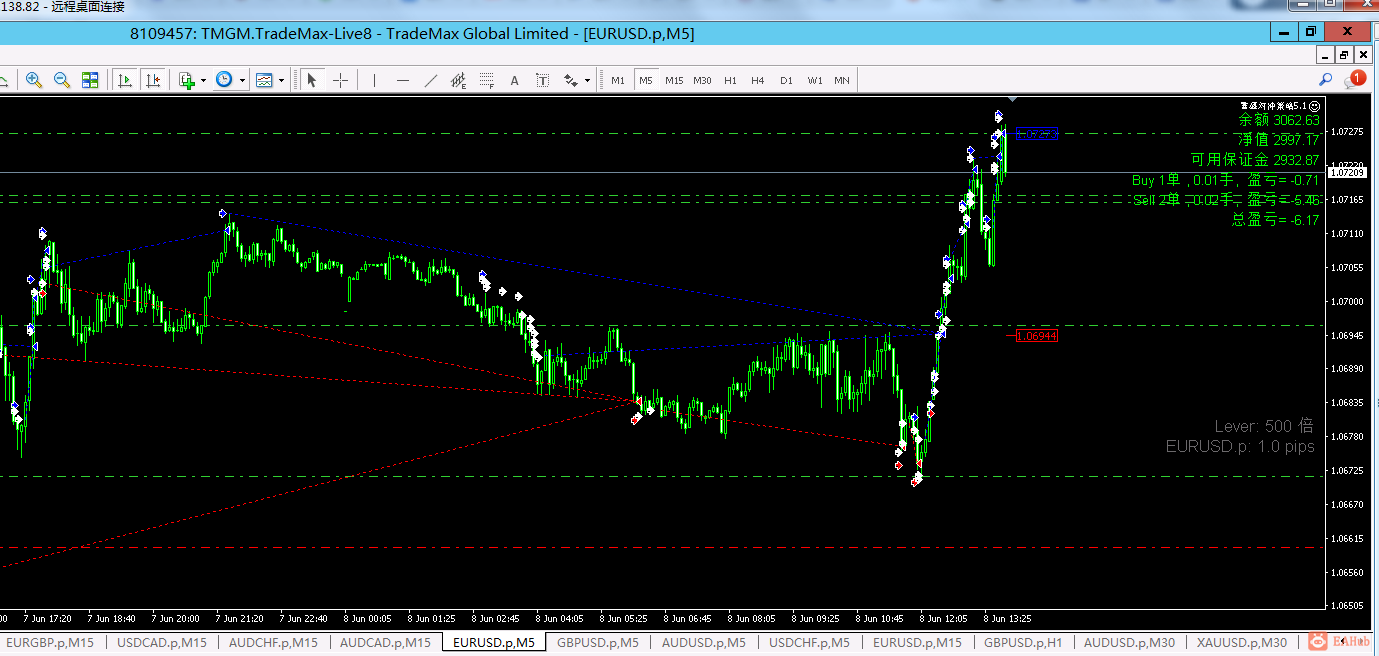Viewport: 1379px width, 656px height.
Task: Click the red 1.06944 price level label
Action: (1036, 336)
